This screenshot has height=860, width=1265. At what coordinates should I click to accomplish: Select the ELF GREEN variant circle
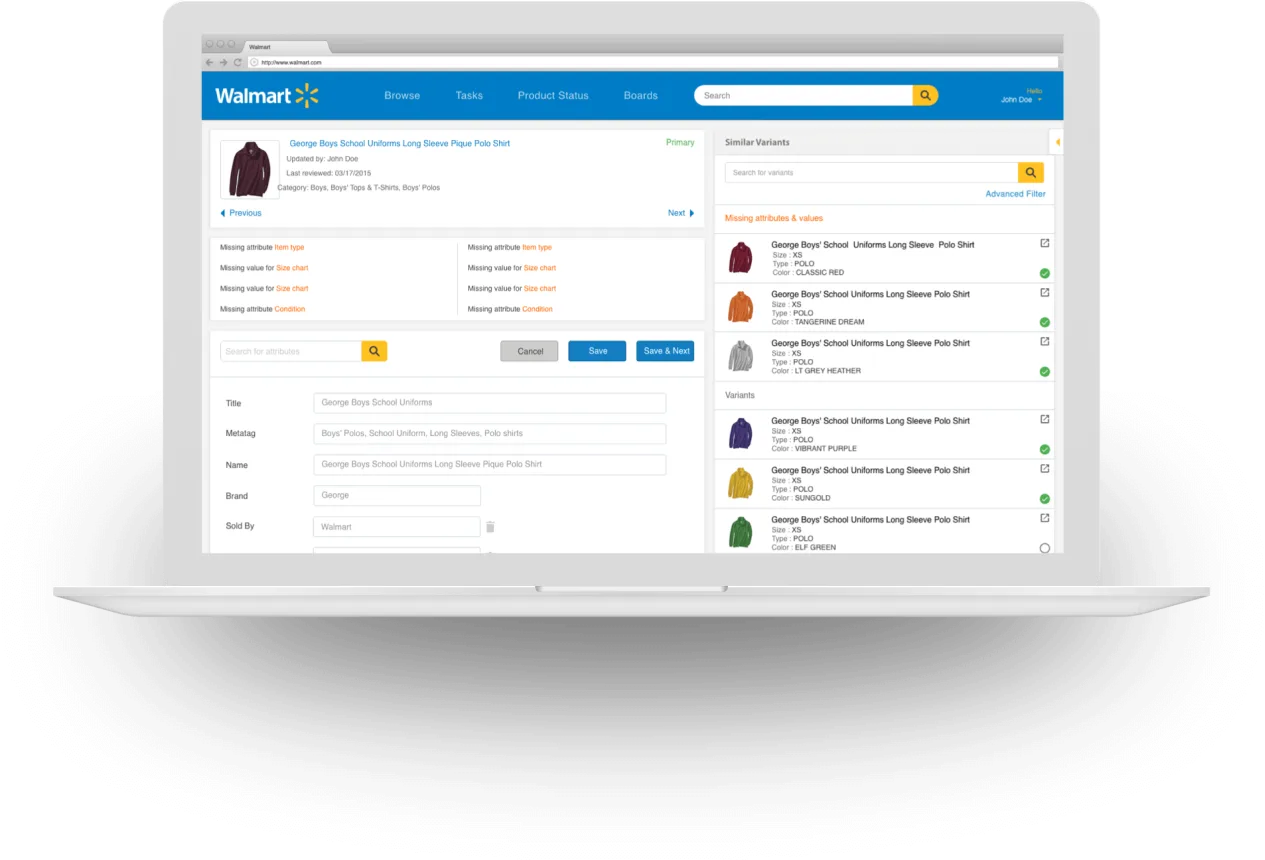[1045, 548]
